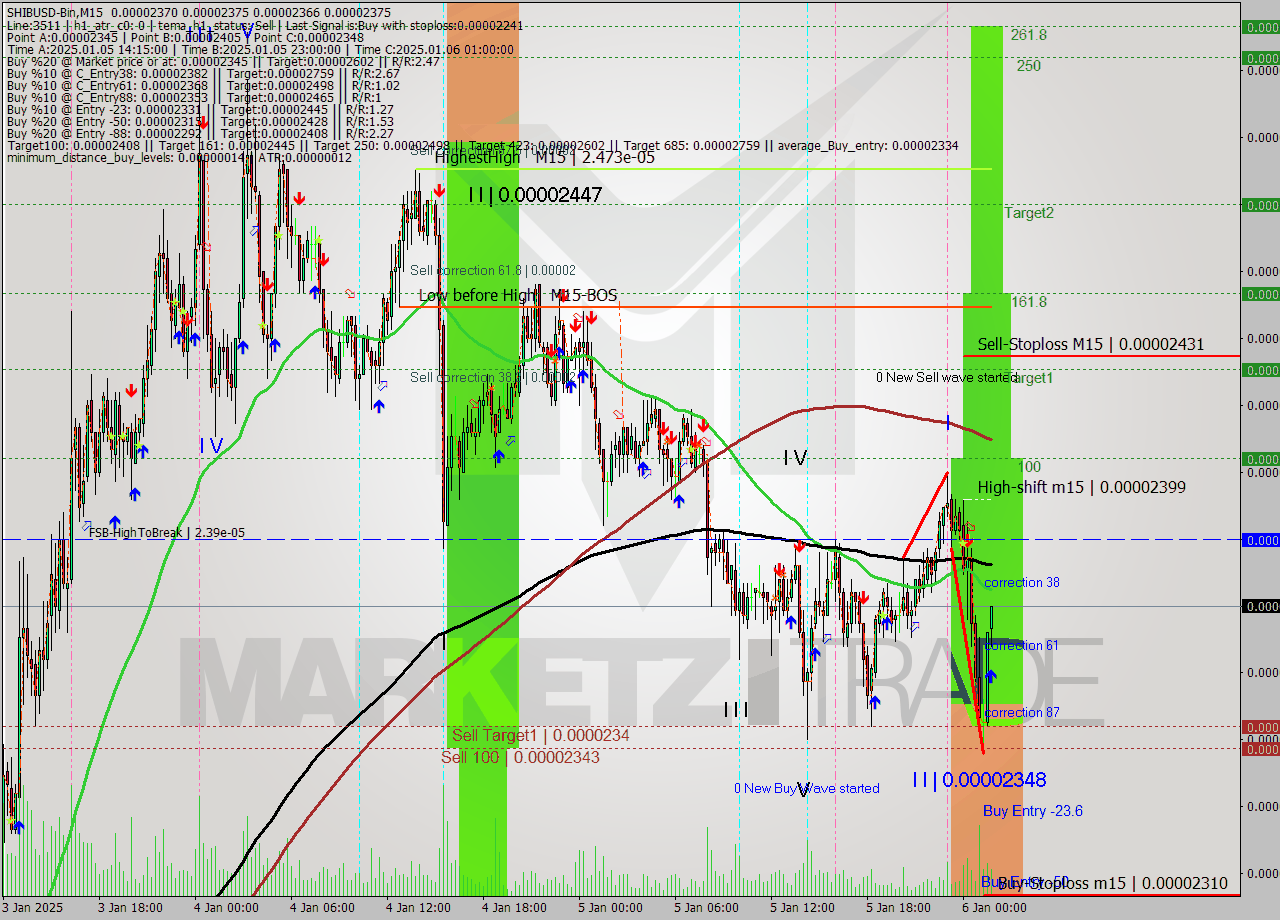Click the black current-price tag on price axis
Image resolution: width=1280 pixels, height=920 pixels.
point(1260,606)
